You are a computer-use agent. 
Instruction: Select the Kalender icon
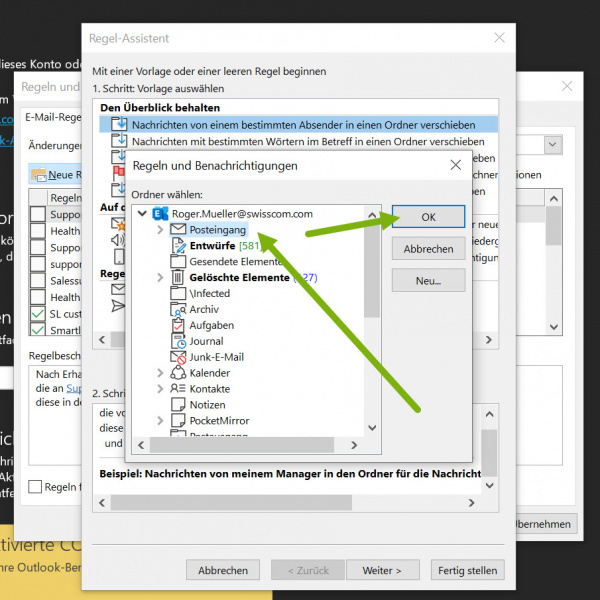click(x=178, y=372)
